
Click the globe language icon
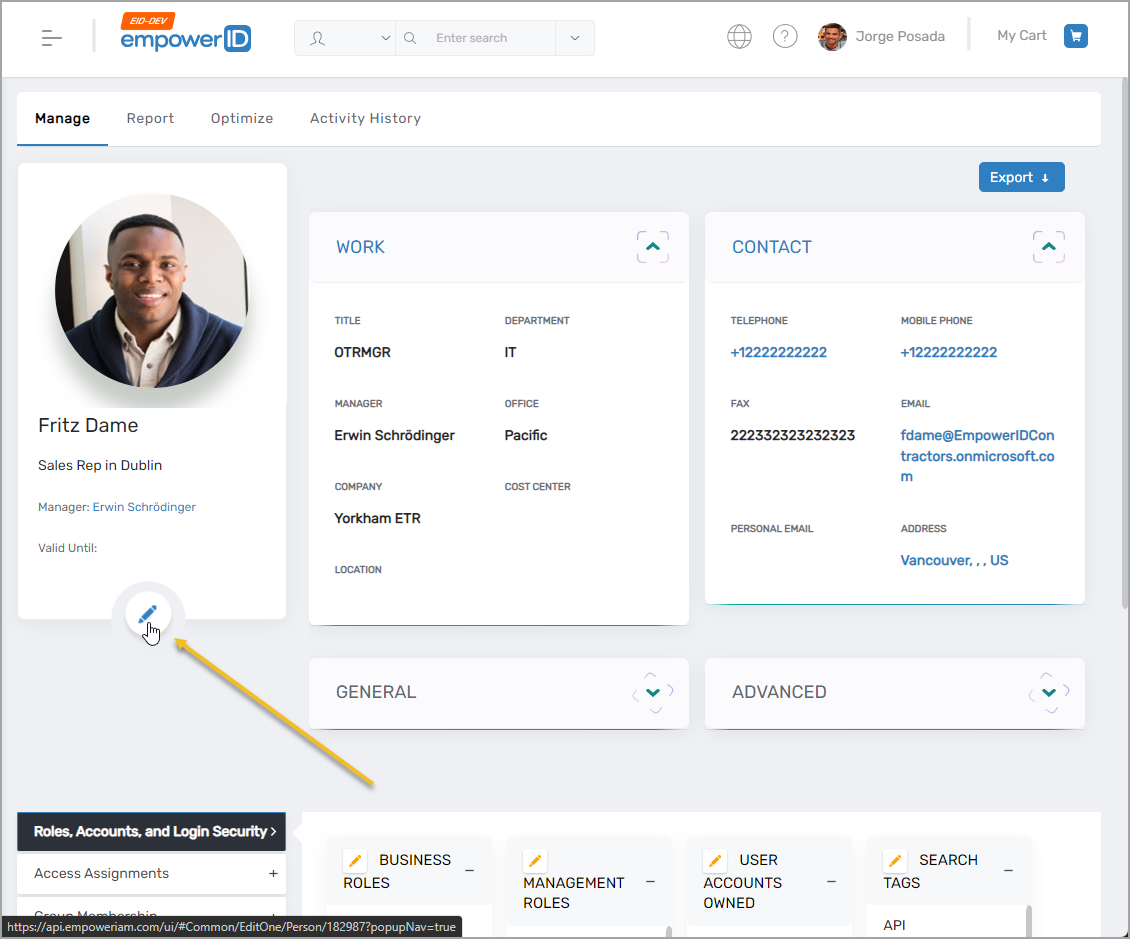(739, 37)
